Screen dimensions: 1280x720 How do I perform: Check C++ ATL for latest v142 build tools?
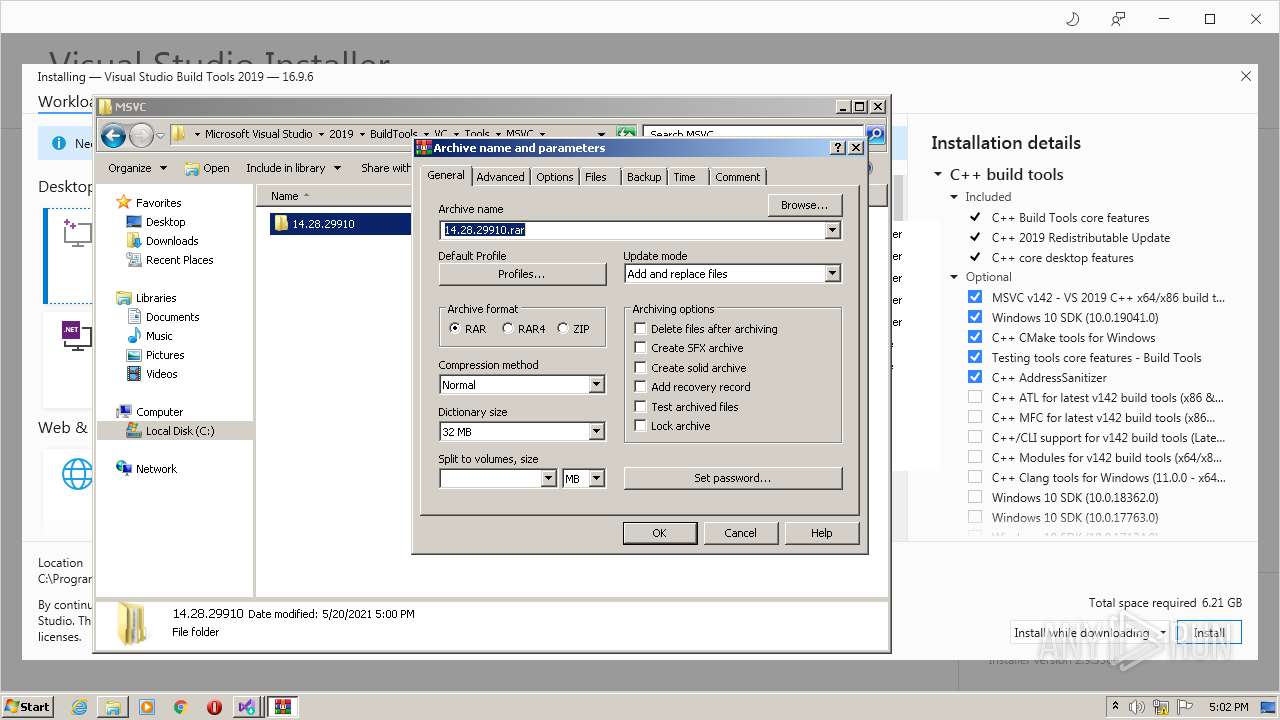click(x=975, y=397)
